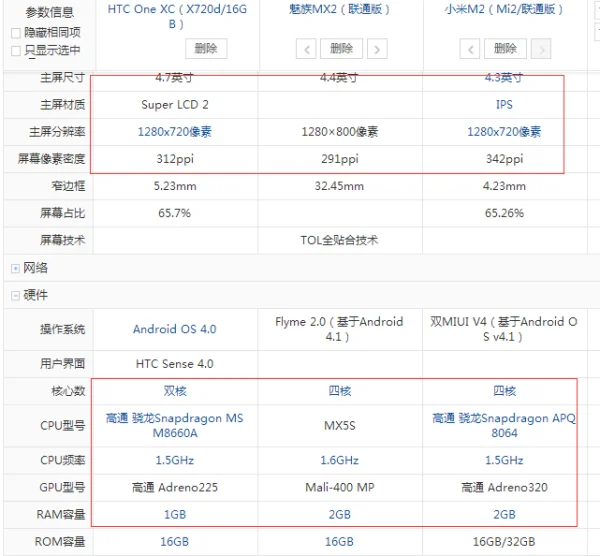Click the 1GB RAM link
The height and width of the screenshot is (556, 600).
[175, 514]
